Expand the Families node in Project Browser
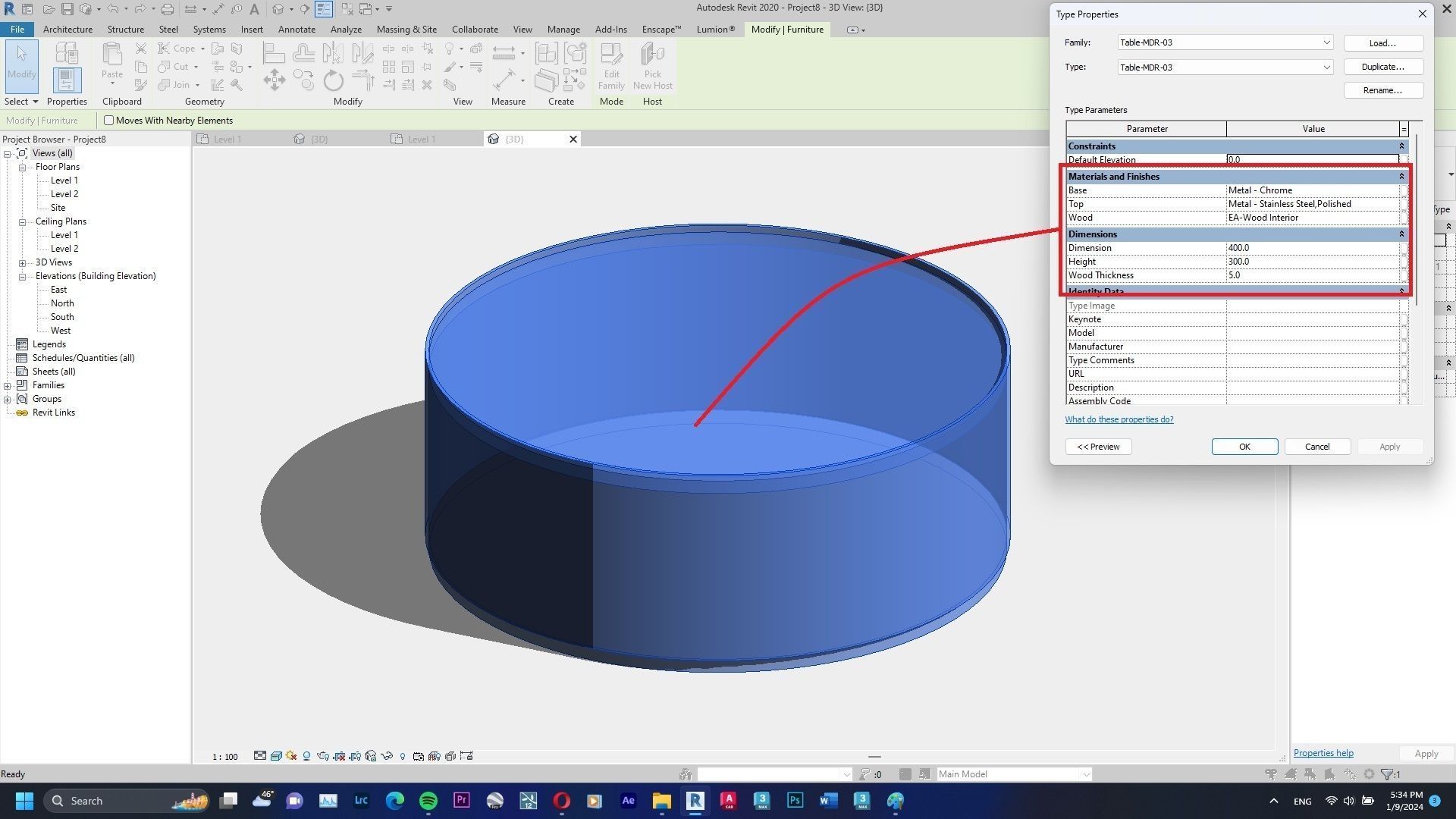Viewport: 1456px width, 819px height. [x=8, y=385]
